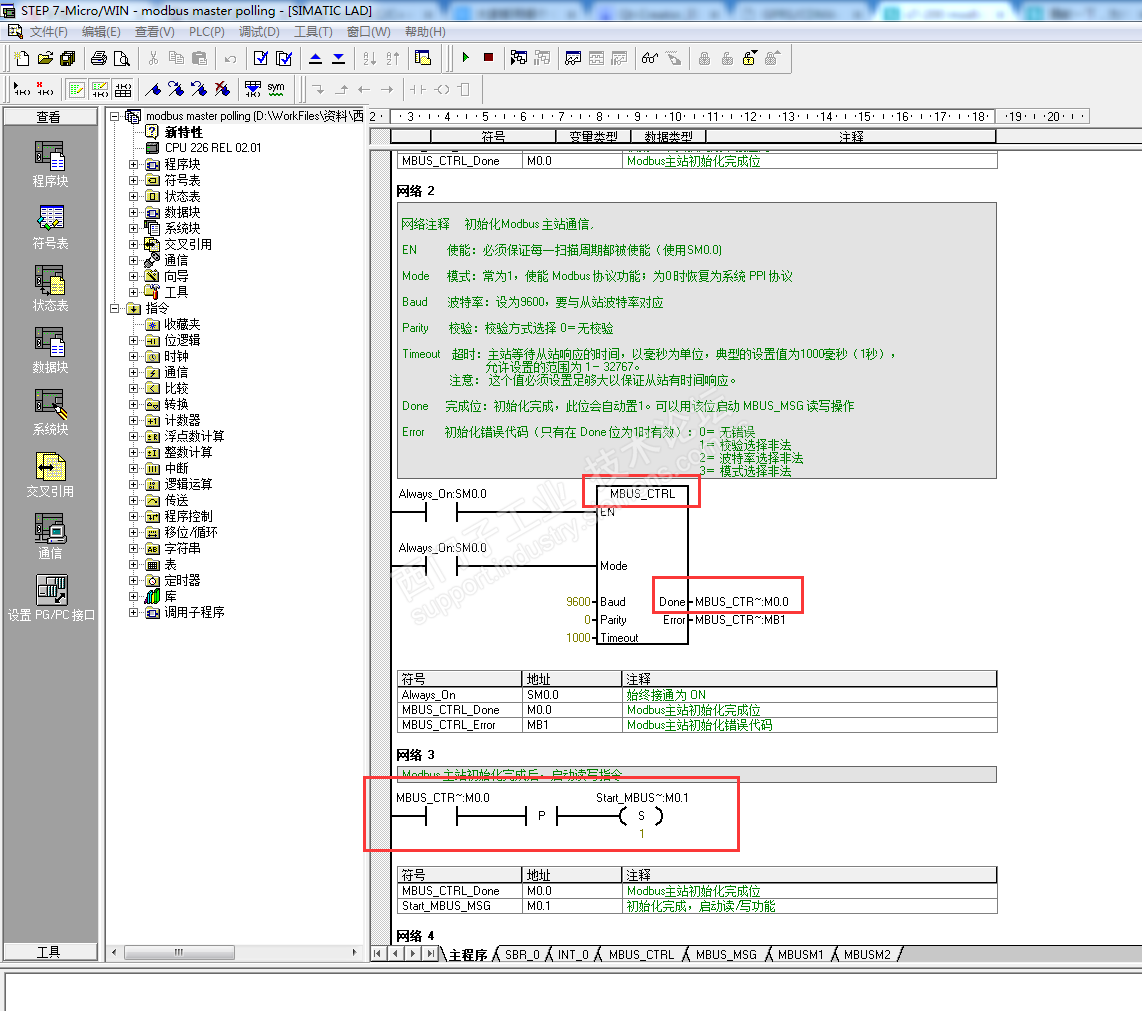Delete network using red-marked toolbar icon
The image size is (1142, 1011).
tap(45, 90)
